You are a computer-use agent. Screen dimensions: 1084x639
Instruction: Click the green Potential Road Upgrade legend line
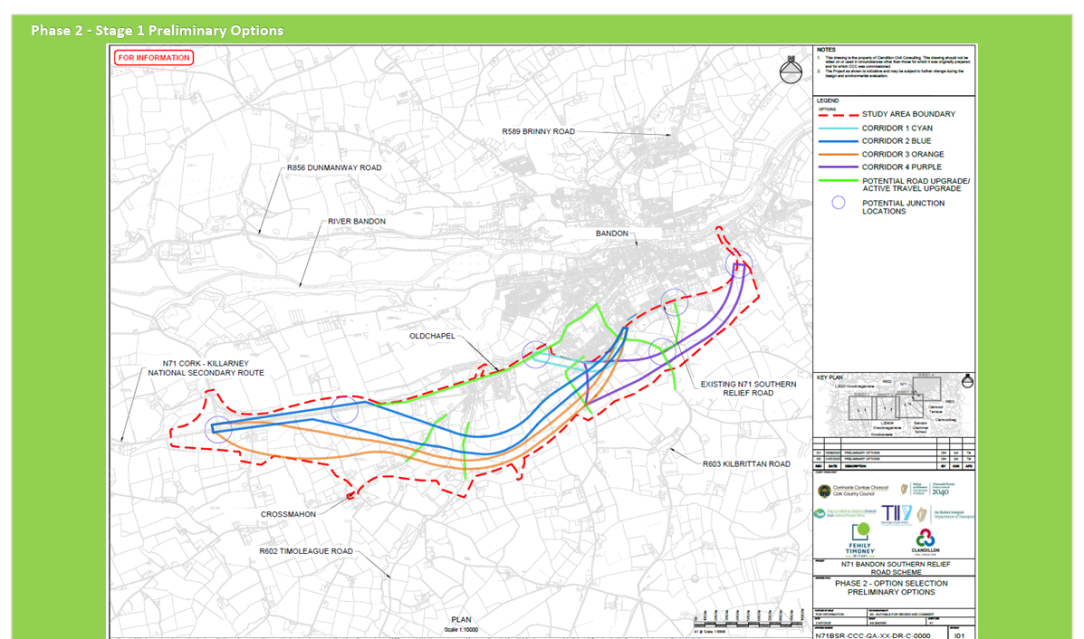pyautogui.click(x=838, y=181)
